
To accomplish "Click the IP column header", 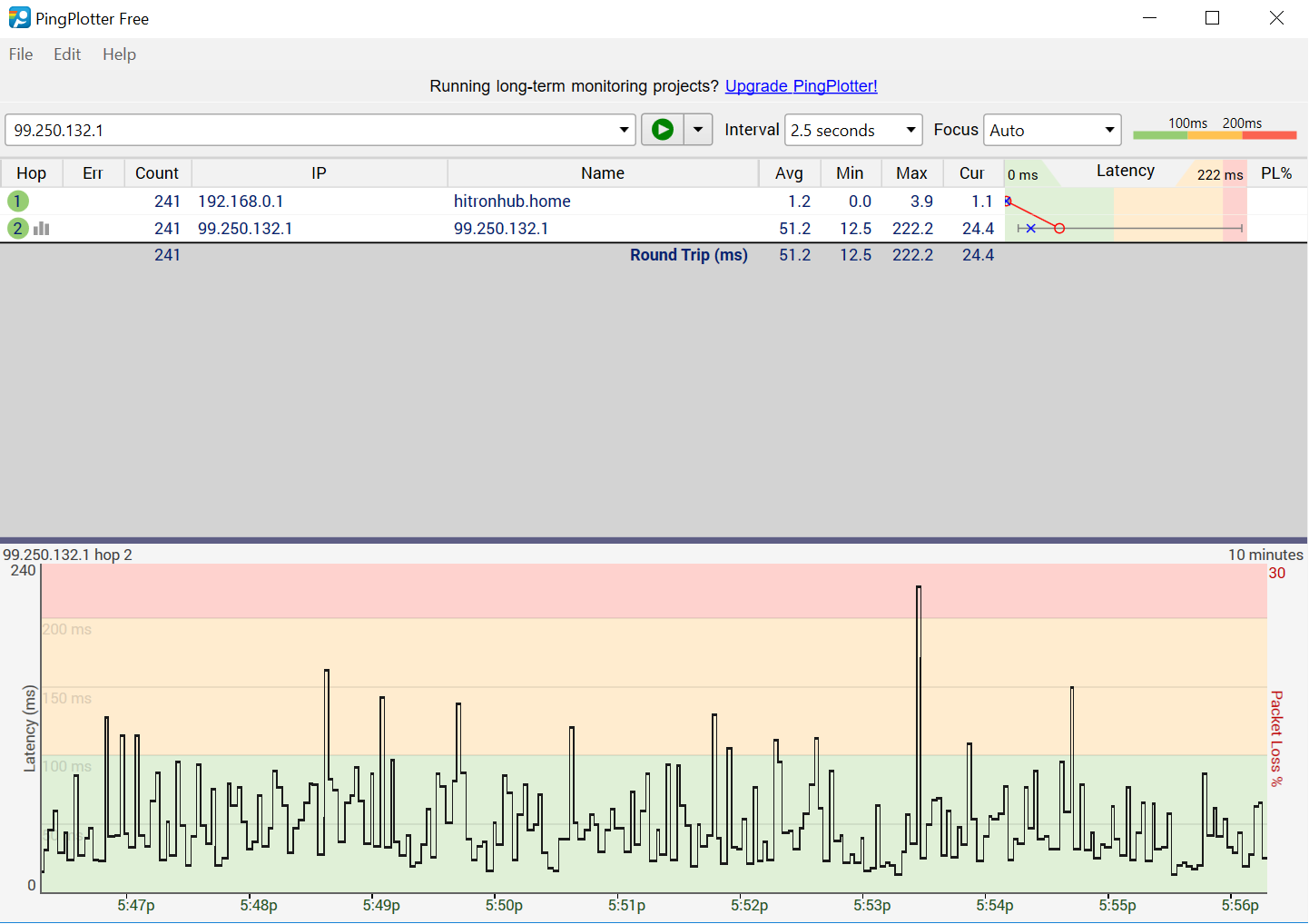I will click(319, 173).
